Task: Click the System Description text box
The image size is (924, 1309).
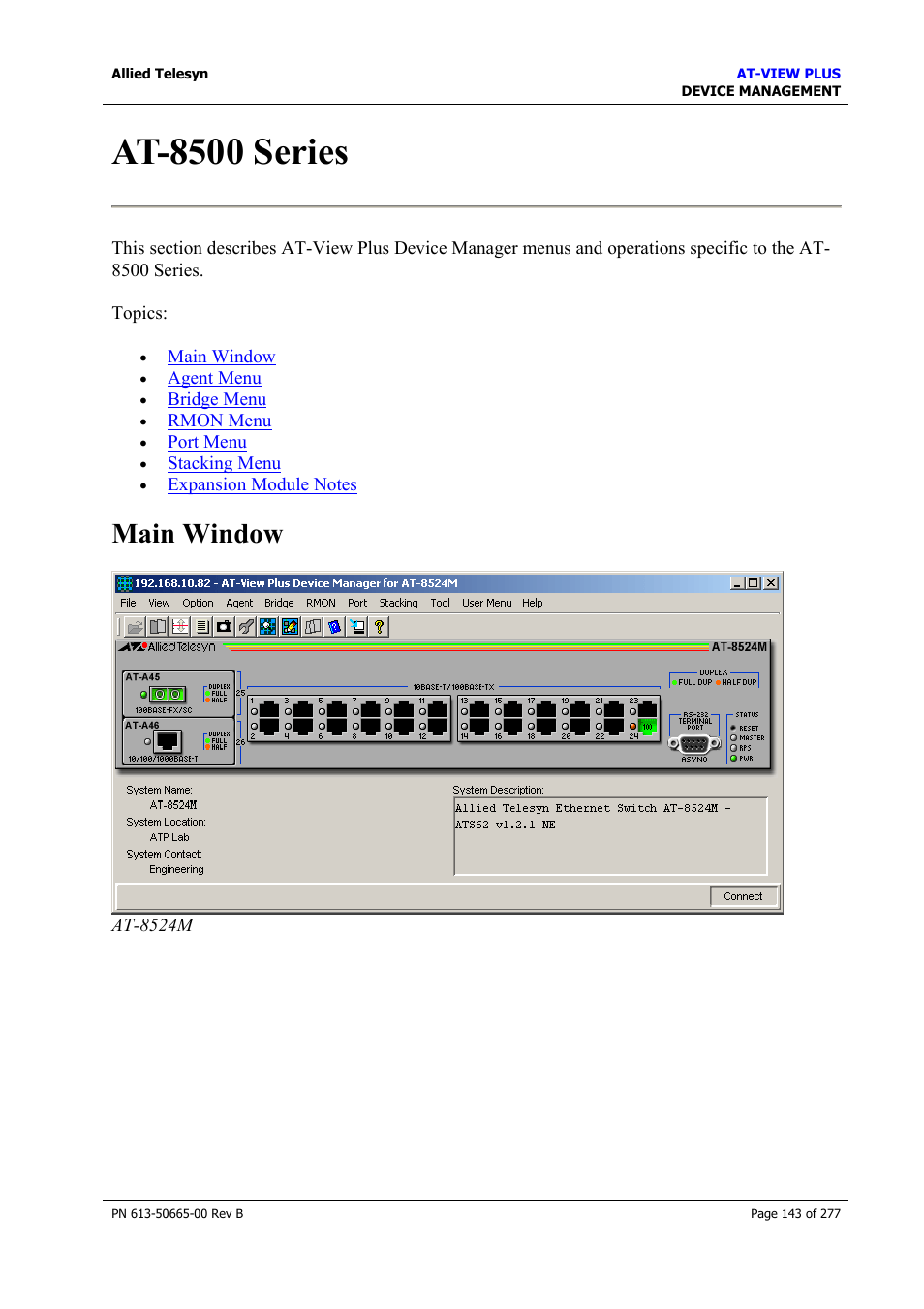Action: (610, 836)
